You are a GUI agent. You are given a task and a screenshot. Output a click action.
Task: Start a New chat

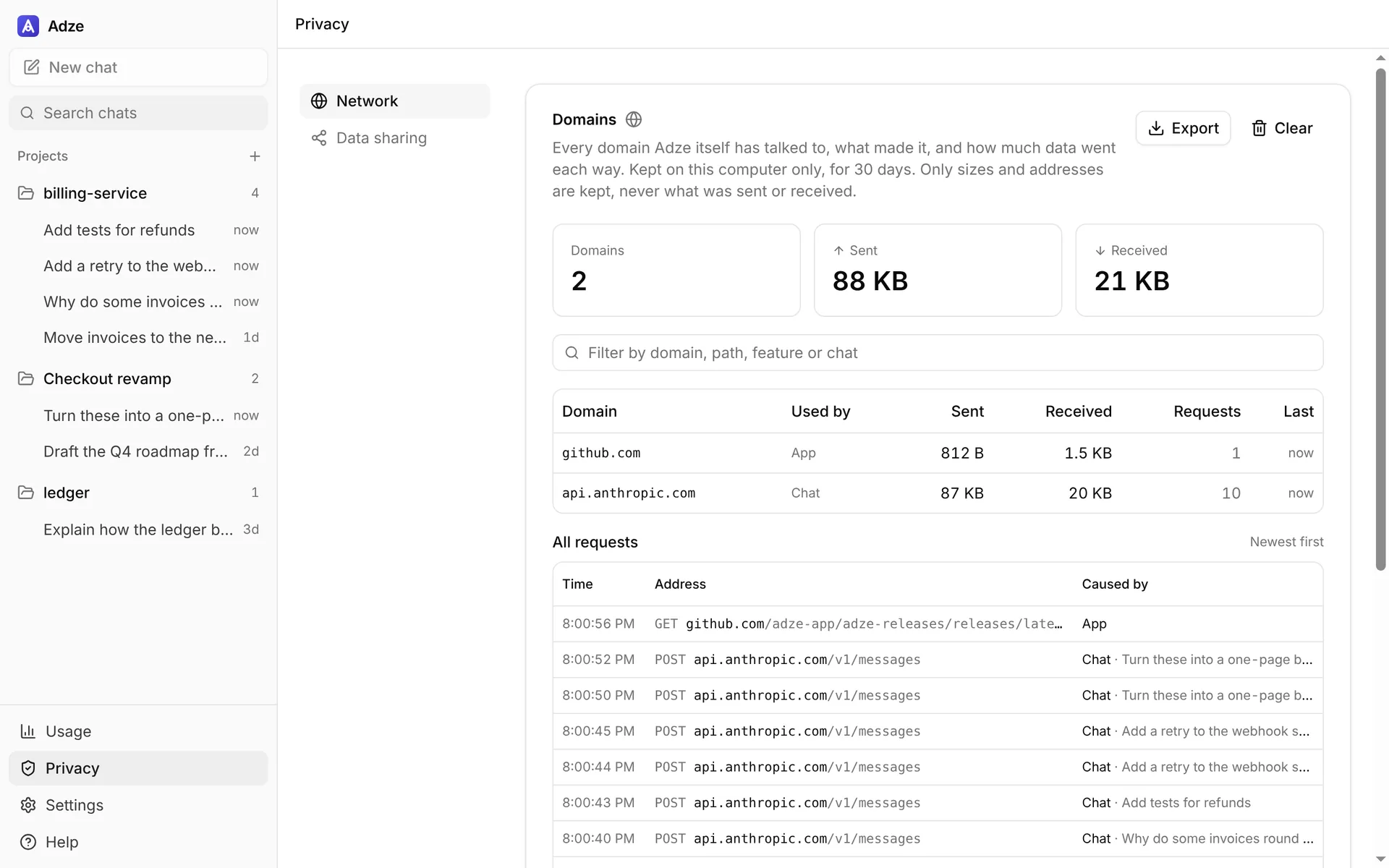pyautogui.click(x=138, y=67)
